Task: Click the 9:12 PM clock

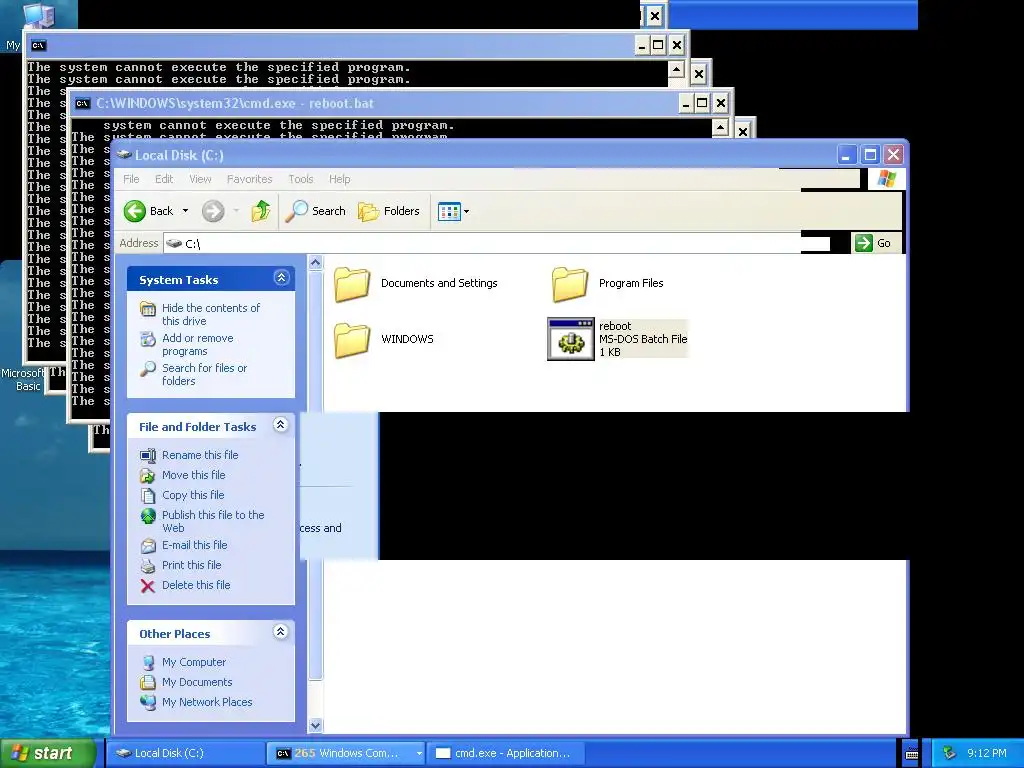Action: 987,753
